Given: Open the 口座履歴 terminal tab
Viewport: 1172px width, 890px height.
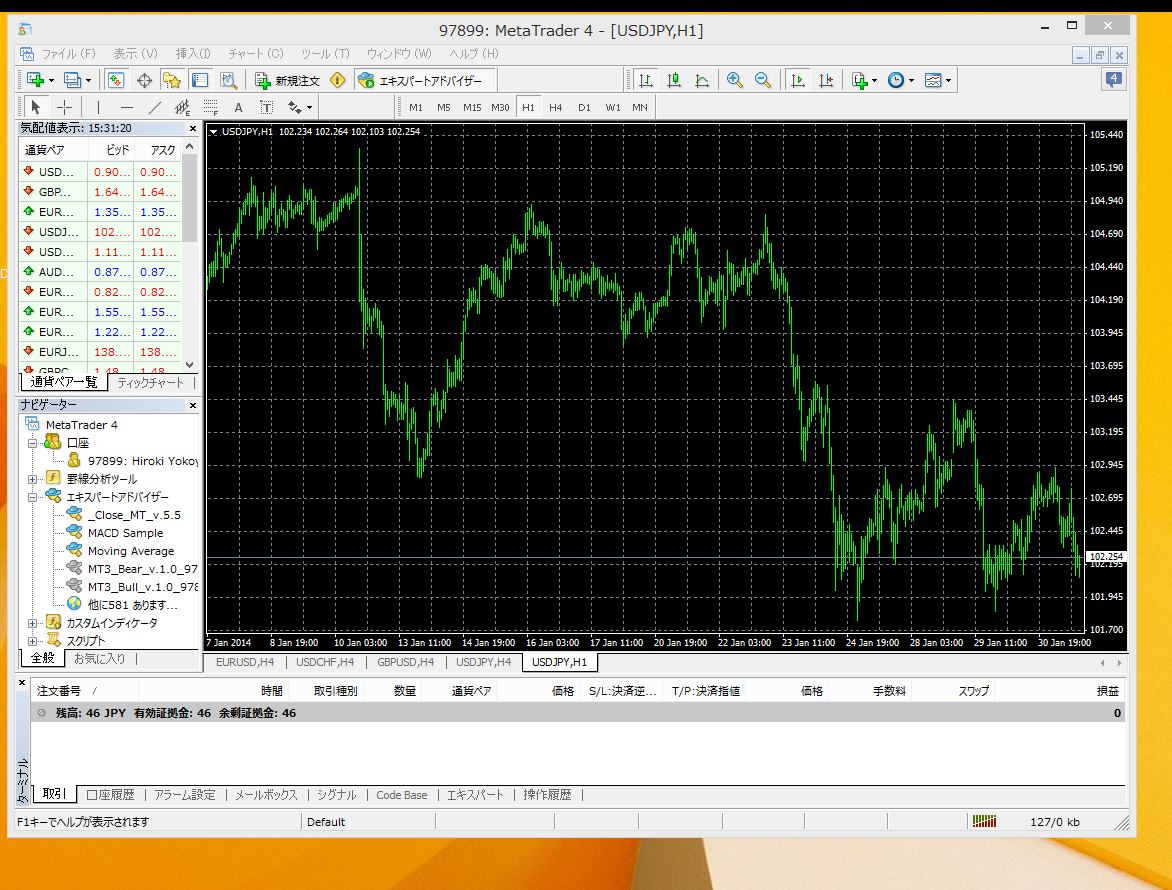Looking at the screenshot, I should (x=110, y=794).
